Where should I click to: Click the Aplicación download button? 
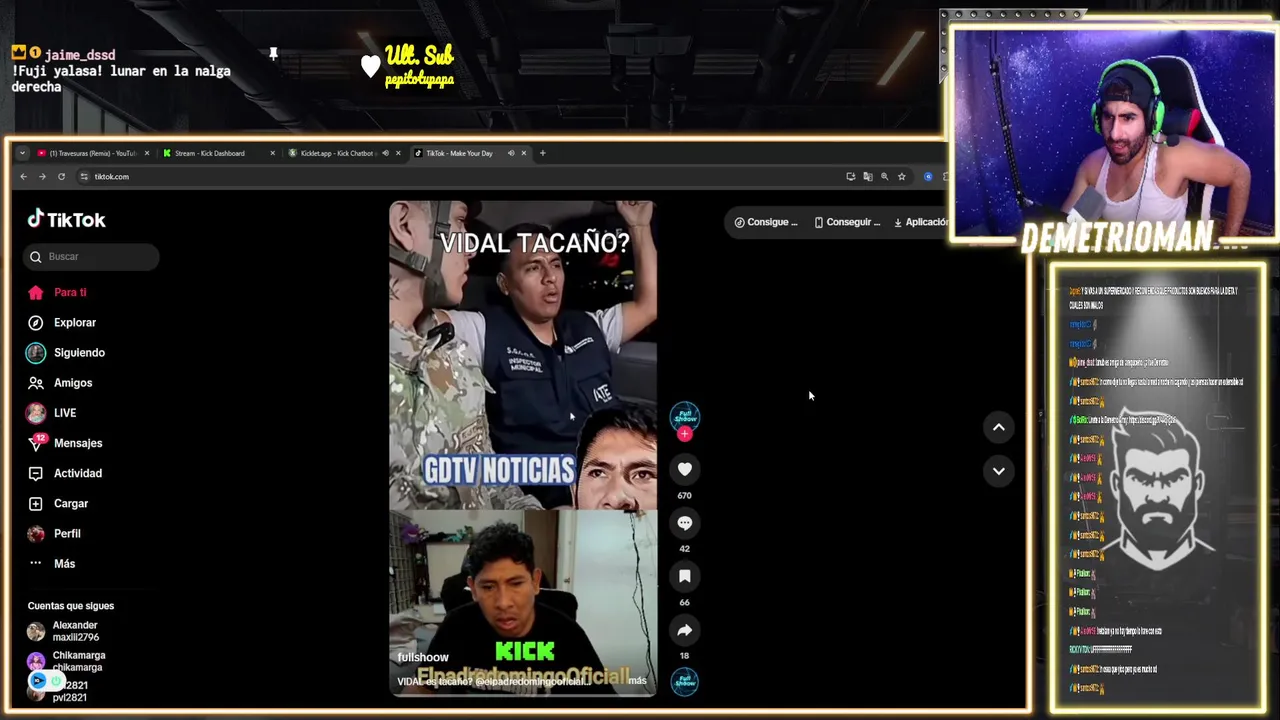[x=920, y=222]
